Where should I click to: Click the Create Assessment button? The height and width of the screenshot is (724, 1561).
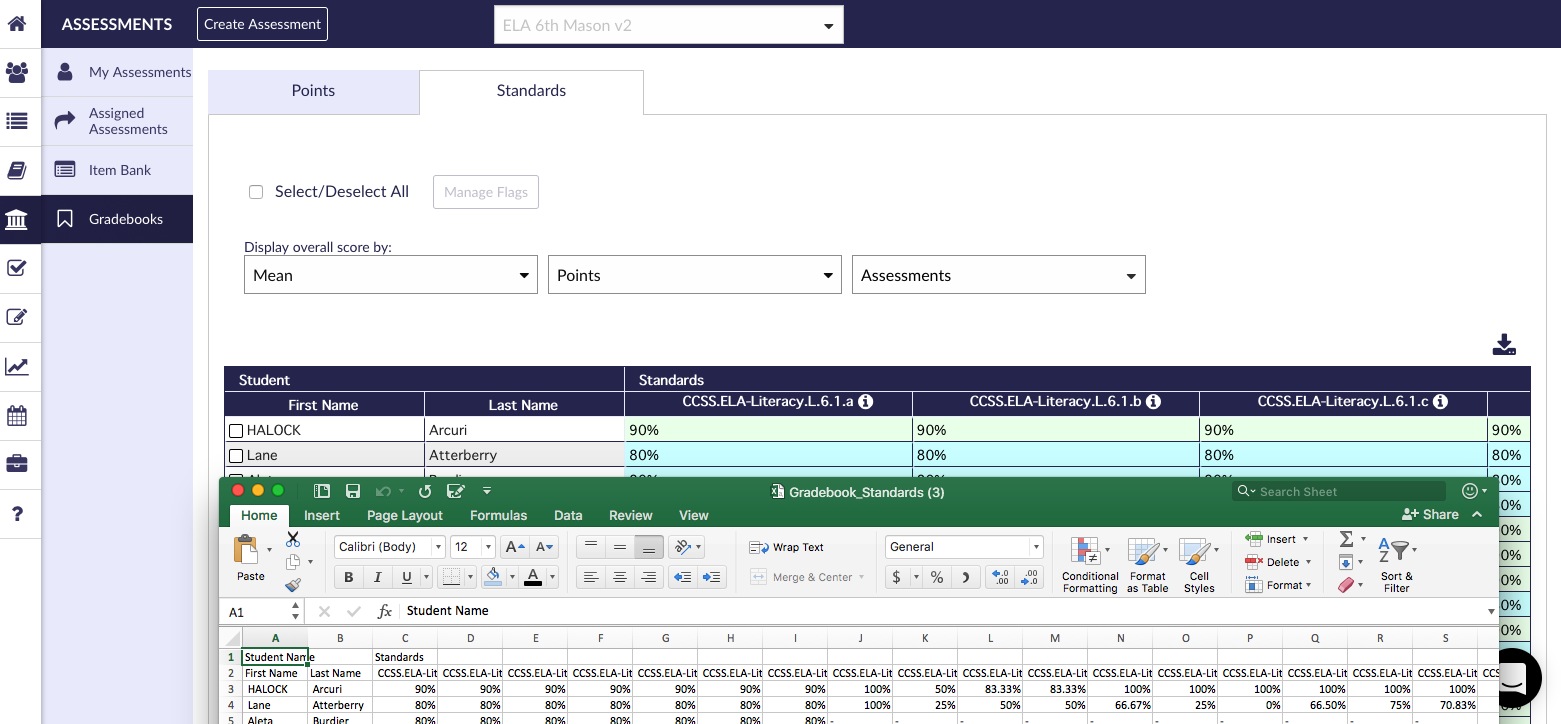point(262,24)
